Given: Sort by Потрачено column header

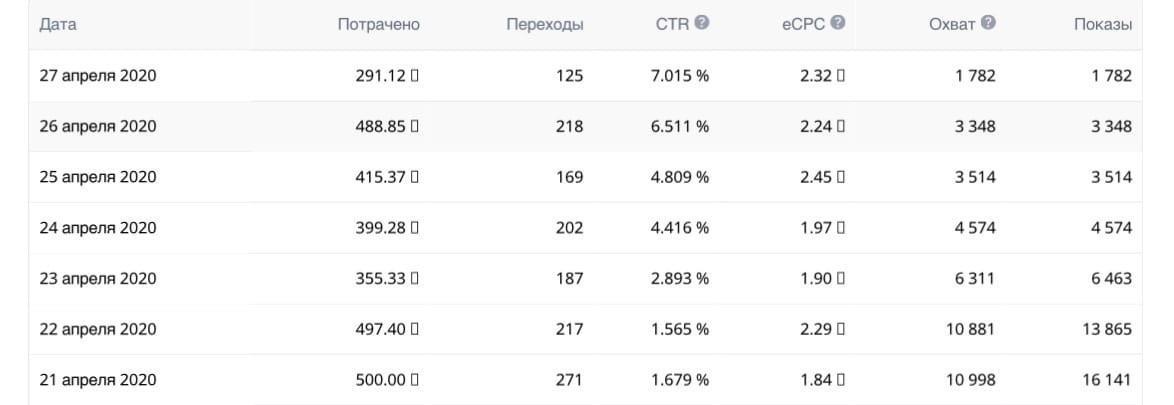Looking at the screenshot, I should tap(378, 24).
